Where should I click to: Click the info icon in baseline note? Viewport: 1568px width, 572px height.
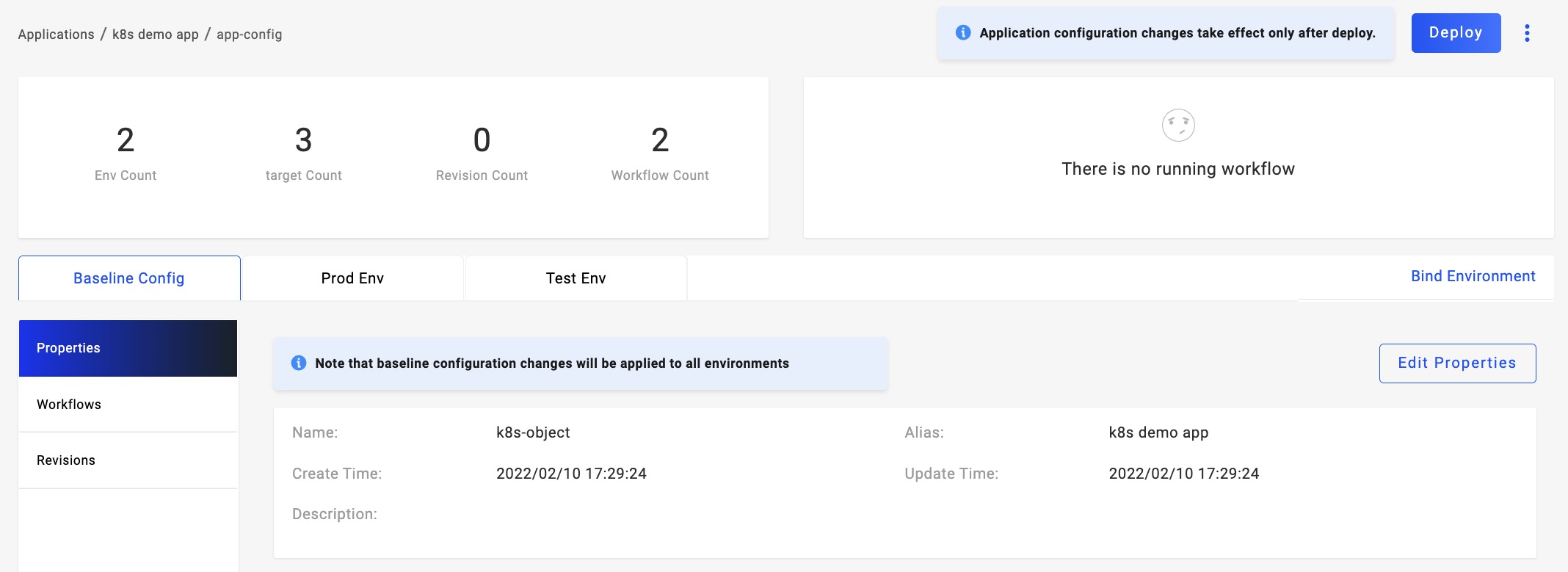point(299,363)
